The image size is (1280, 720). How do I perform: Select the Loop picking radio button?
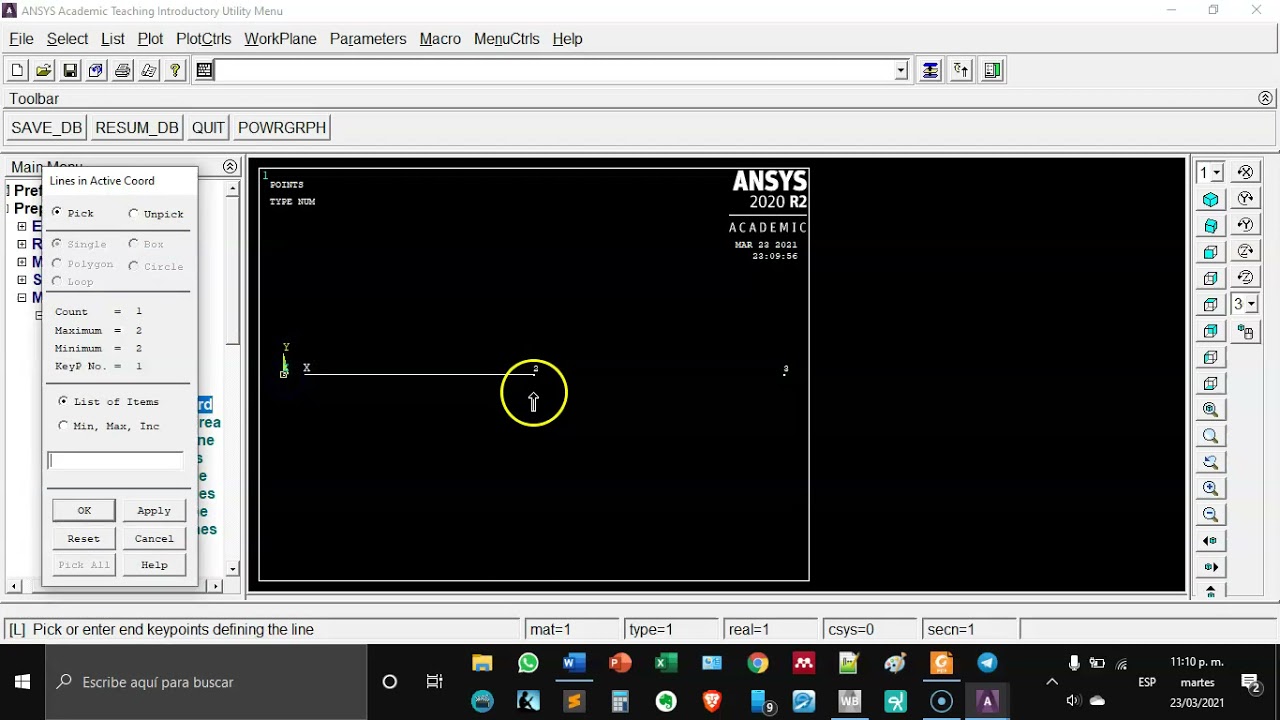57,281
